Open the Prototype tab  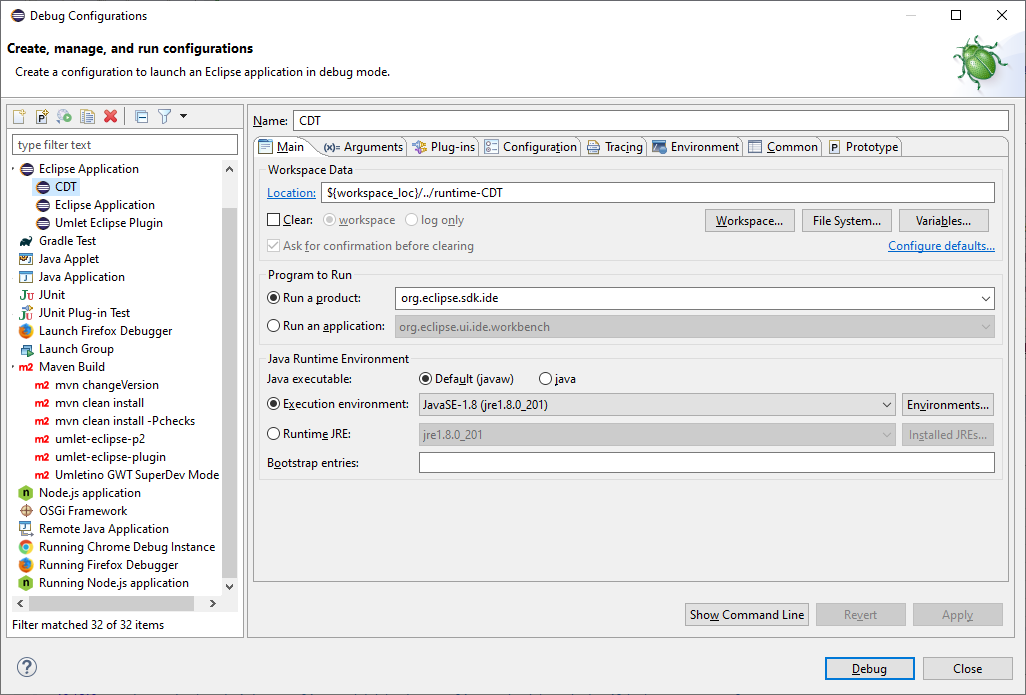click(863, 147)
